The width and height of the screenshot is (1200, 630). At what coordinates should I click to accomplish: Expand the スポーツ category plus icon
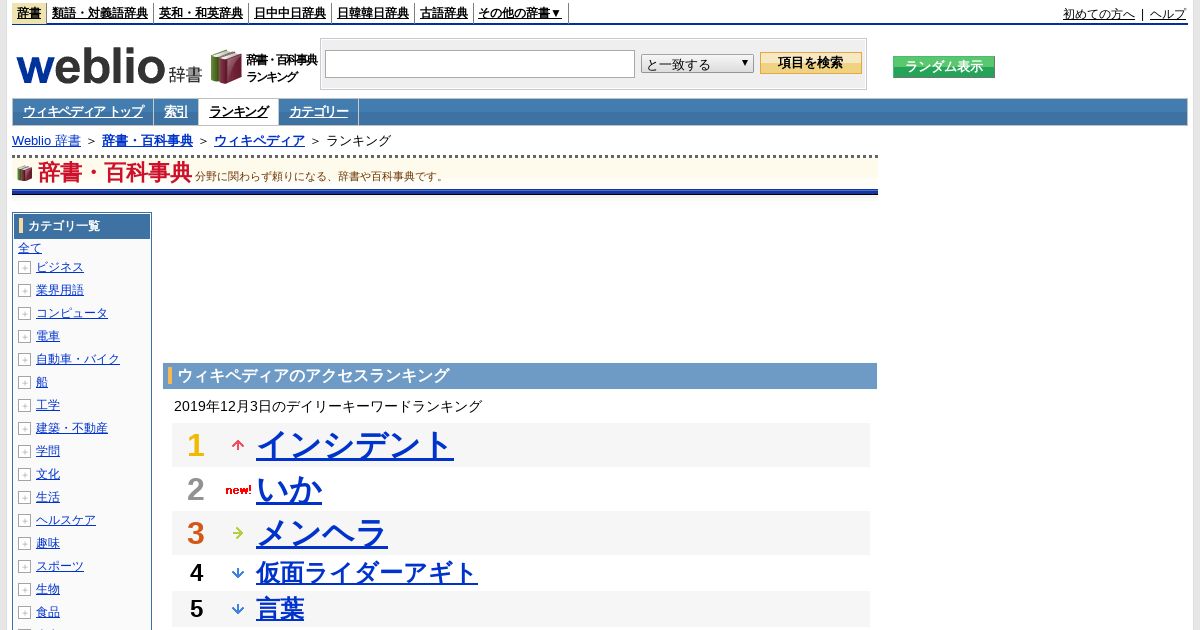click(x=24, y=567)
